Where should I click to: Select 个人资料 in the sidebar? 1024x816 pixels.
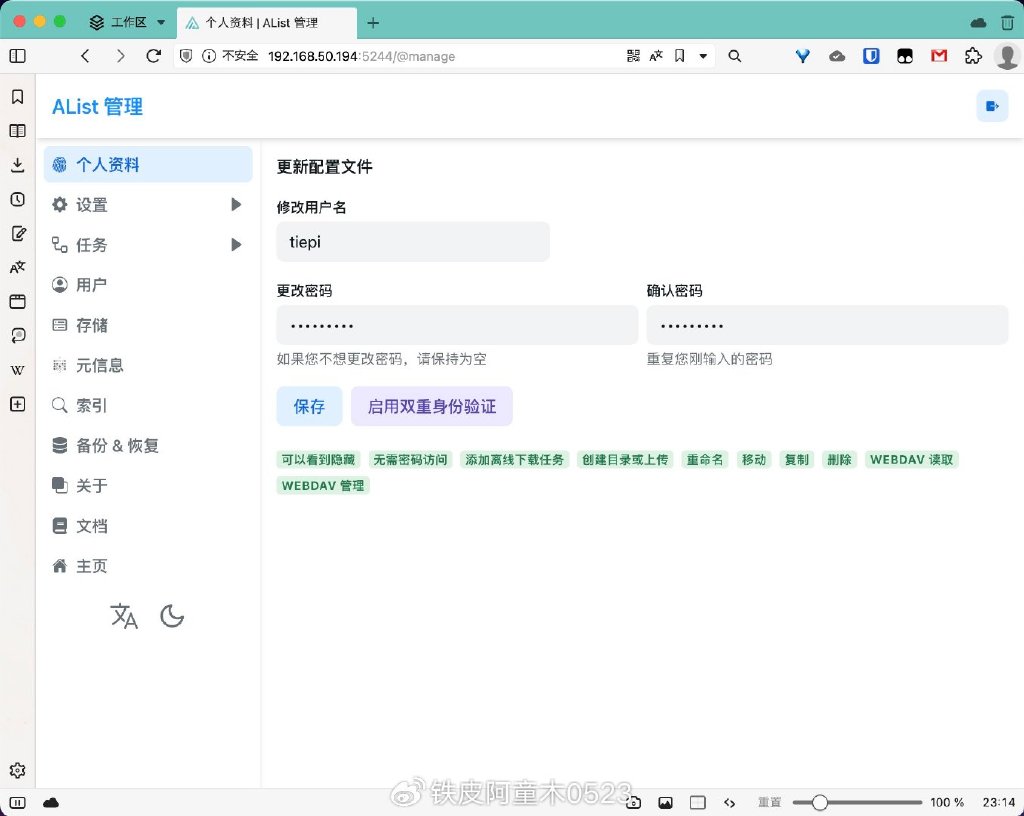(x=148, y=165)
